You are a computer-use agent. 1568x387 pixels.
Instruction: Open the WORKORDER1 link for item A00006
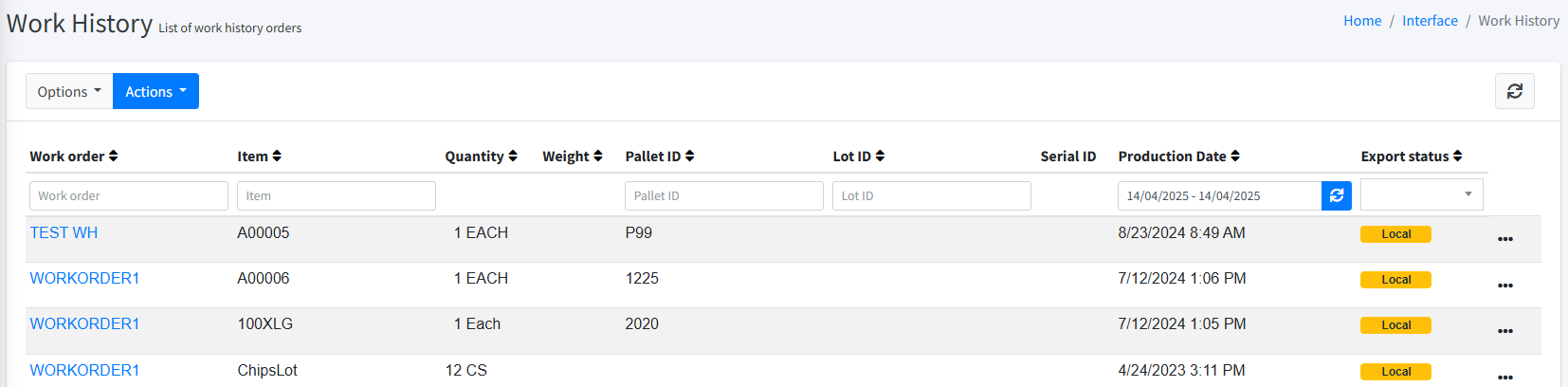tap(84, 278)
